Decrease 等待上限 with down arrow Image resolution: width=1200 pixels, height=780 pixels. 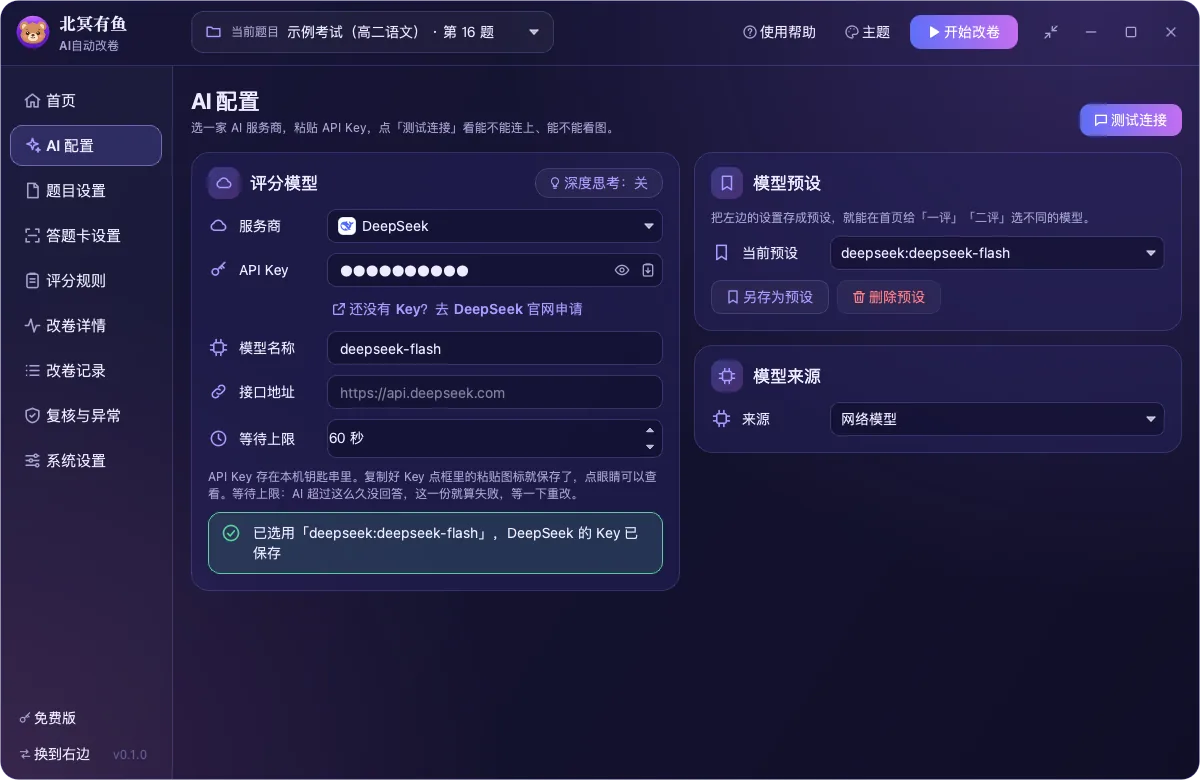tap(650, 447)
